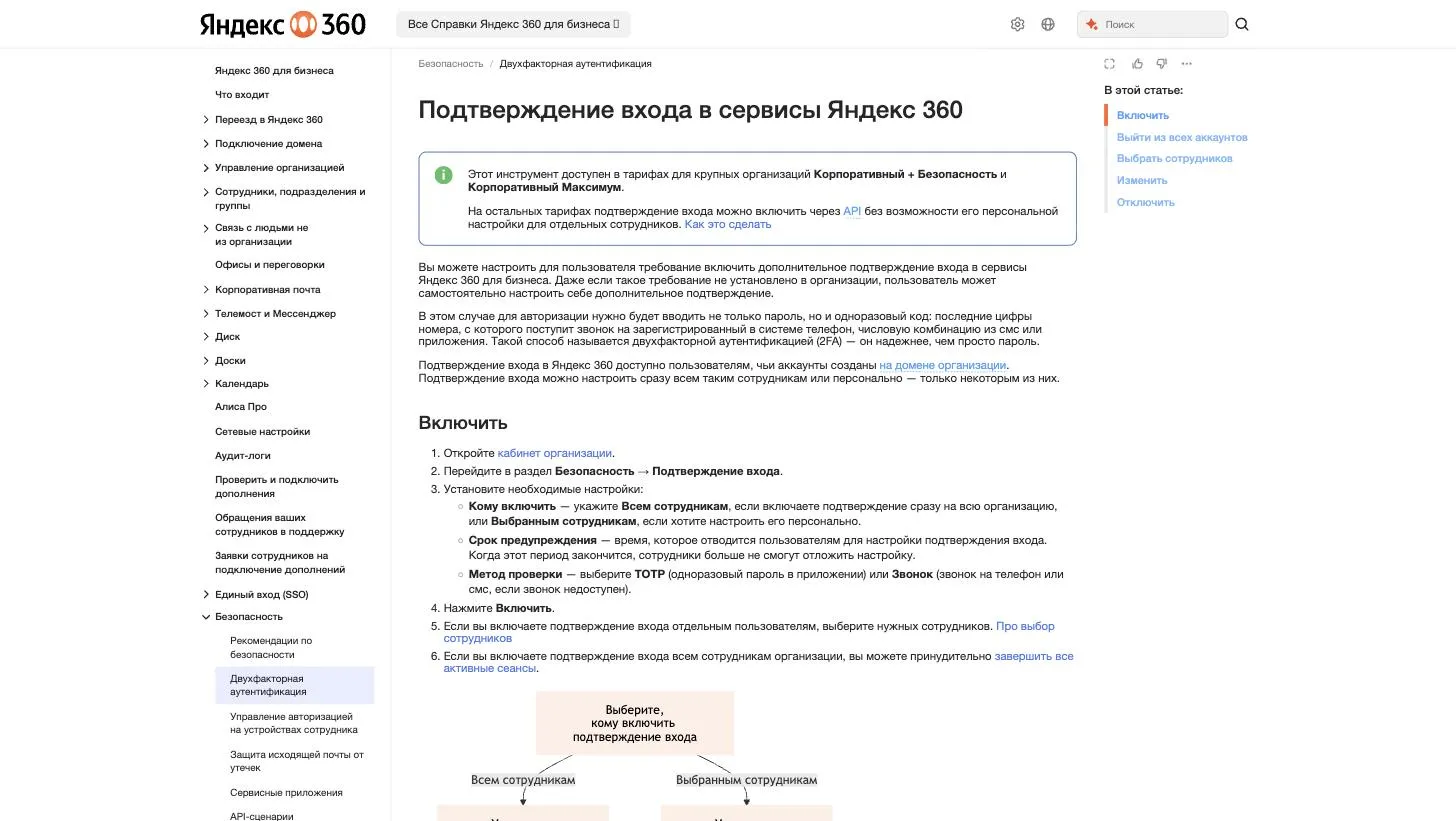Select Двухфакторная аутентификация sidebar item
Screen dimensions: 1456x821
click(x=295, y=685)
